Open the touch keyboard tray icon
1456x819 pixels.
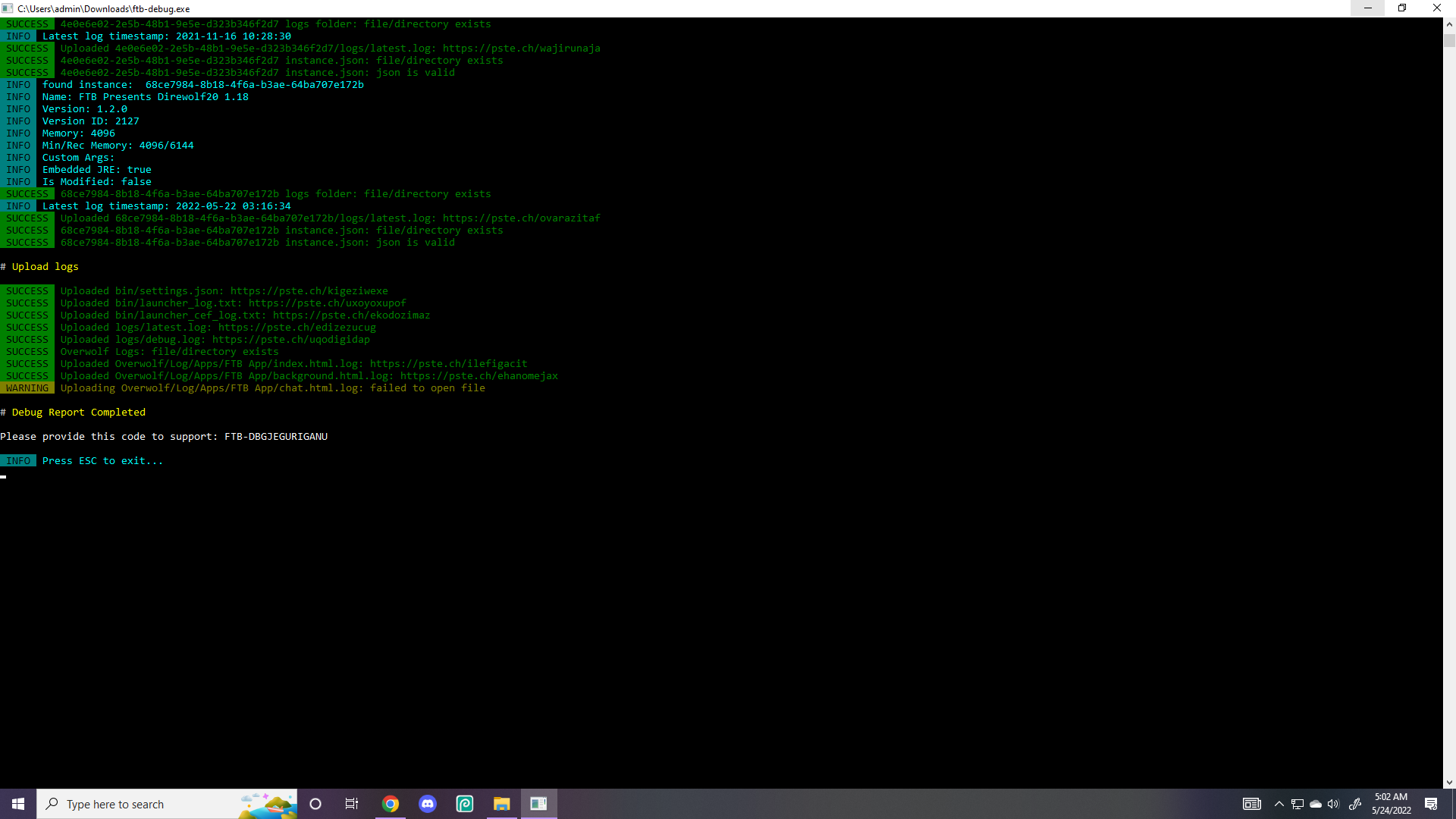pyautogui.click(x=1252, y=804)
